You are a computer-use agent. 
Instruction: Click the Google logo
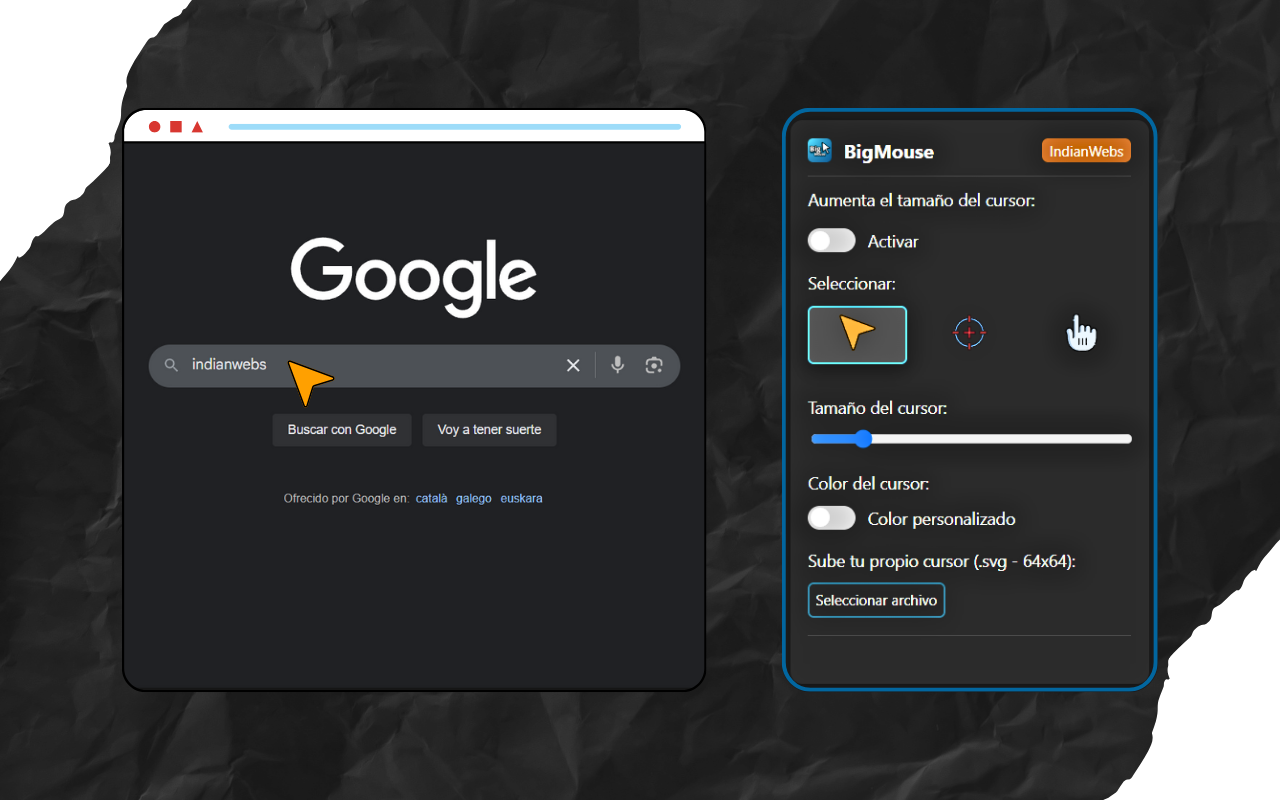click(414, 277)
